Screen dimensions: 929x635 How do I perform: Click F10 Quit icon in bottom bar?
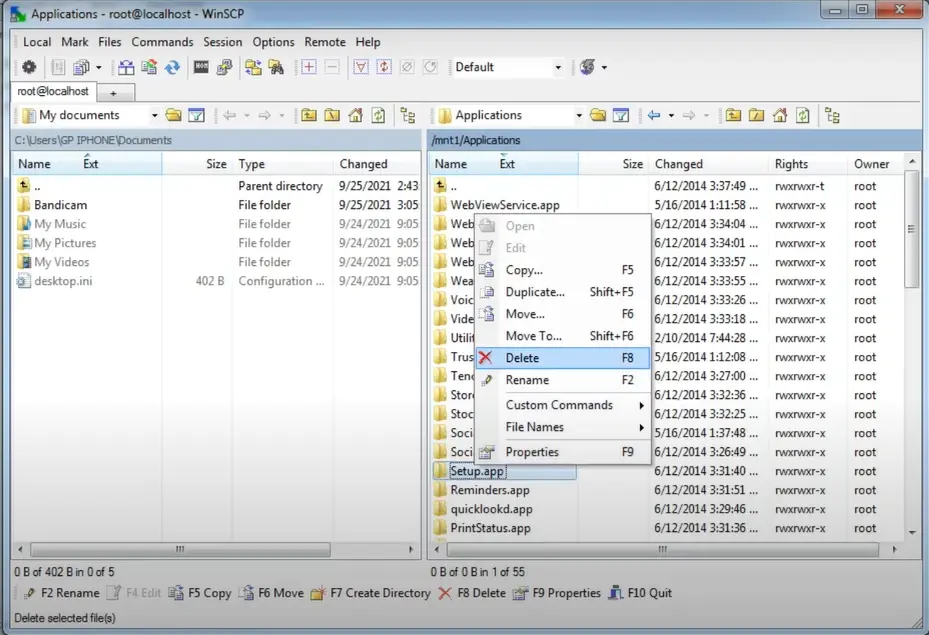click(x=616, y=593)
